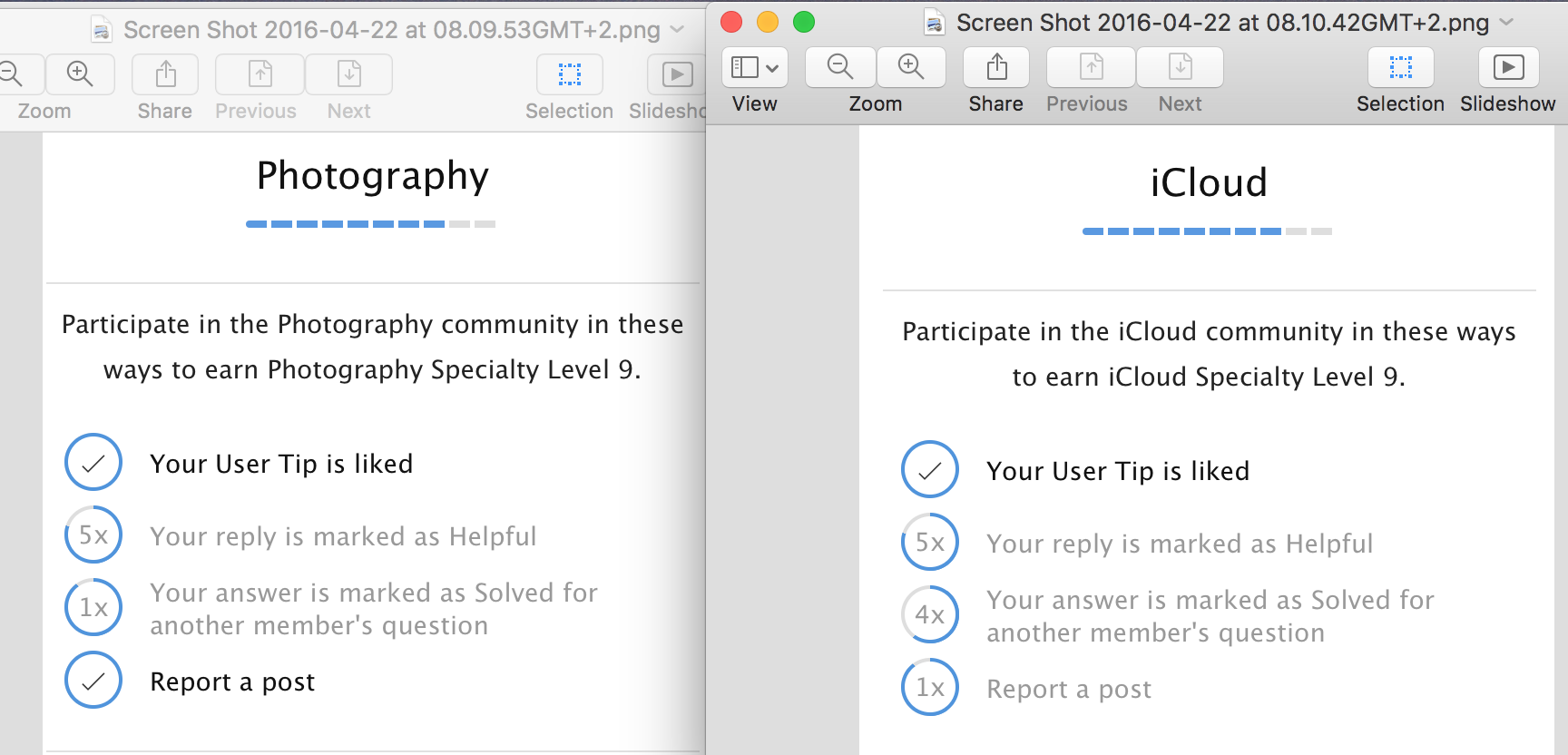Go to Next in the Photography window

[x=348, y=74]
